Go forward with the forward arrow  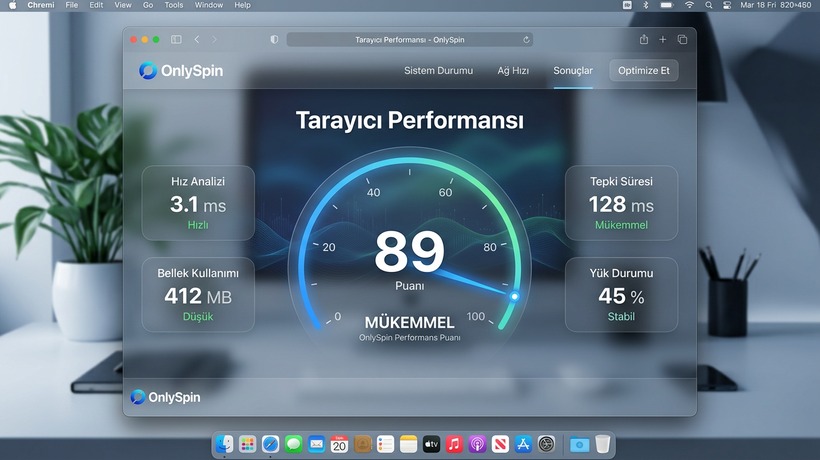214,39
